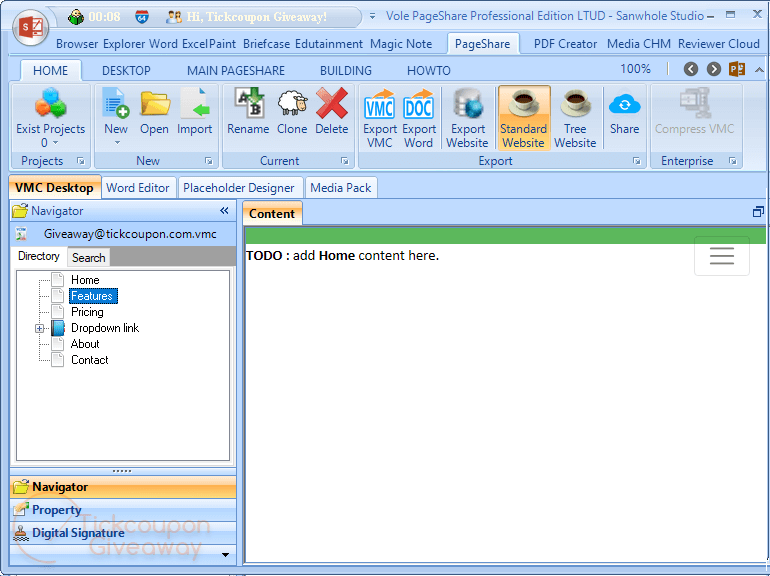This screenshot has height=576, width=770.
Task: Restore the Content panel window icon
Action: [x=758, y=212]
